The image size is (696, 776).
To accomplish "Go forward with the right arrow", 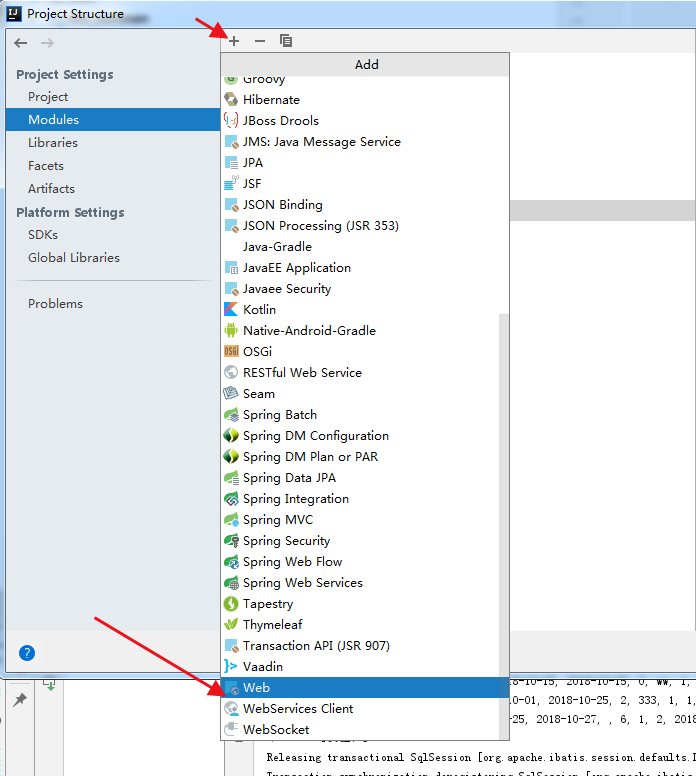I will coord(48,43).
